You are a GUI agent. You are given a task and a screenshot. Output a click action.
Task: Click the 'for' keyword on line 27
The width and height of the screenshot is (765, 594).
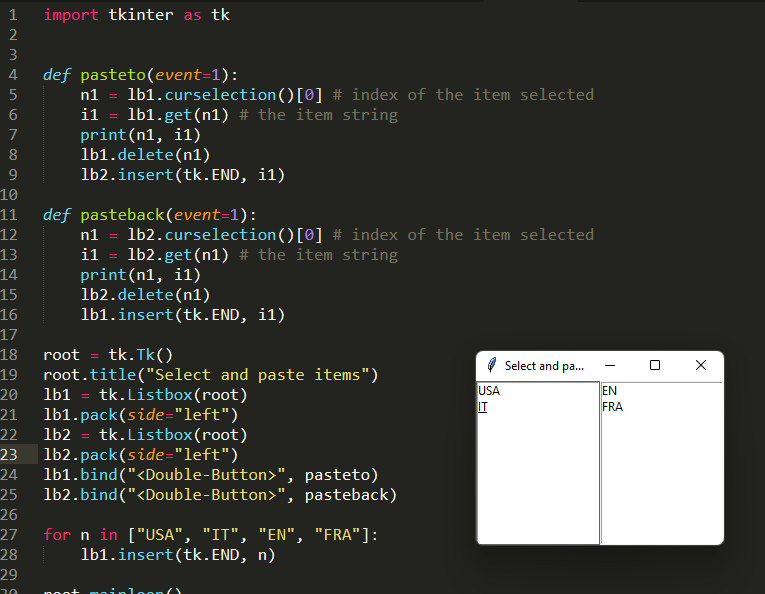click(57, 535)
